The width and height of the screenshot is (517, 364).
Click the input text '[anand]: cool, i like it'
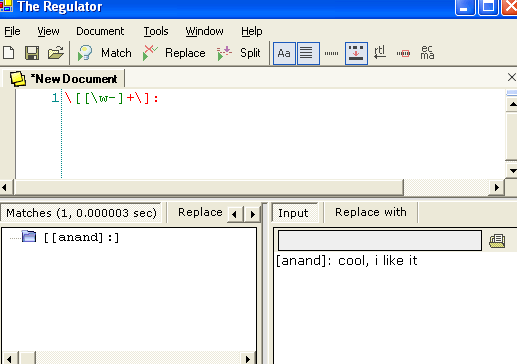click(347, 260)
